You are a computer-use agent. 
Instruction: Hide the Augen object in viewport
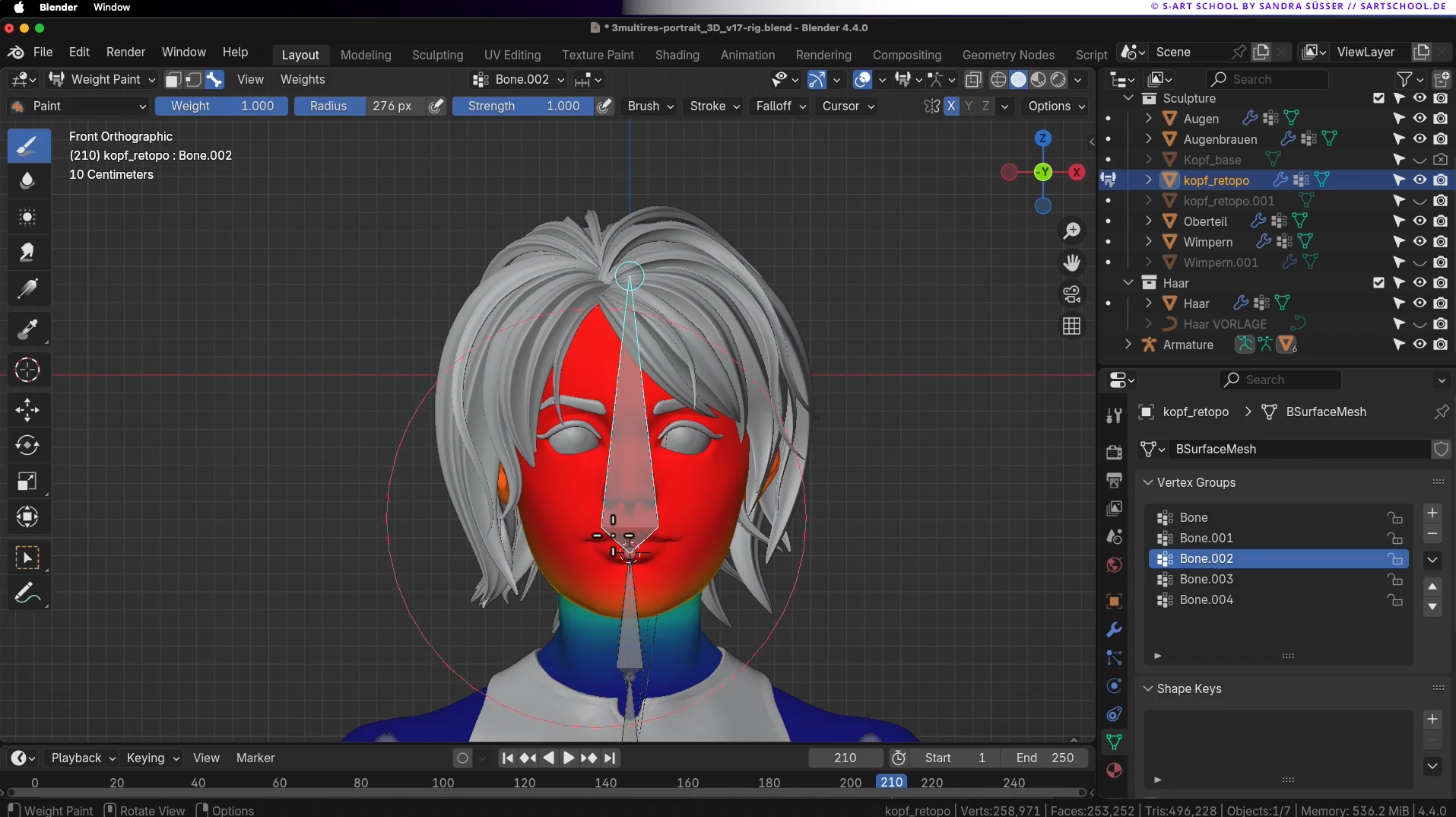1420,119
